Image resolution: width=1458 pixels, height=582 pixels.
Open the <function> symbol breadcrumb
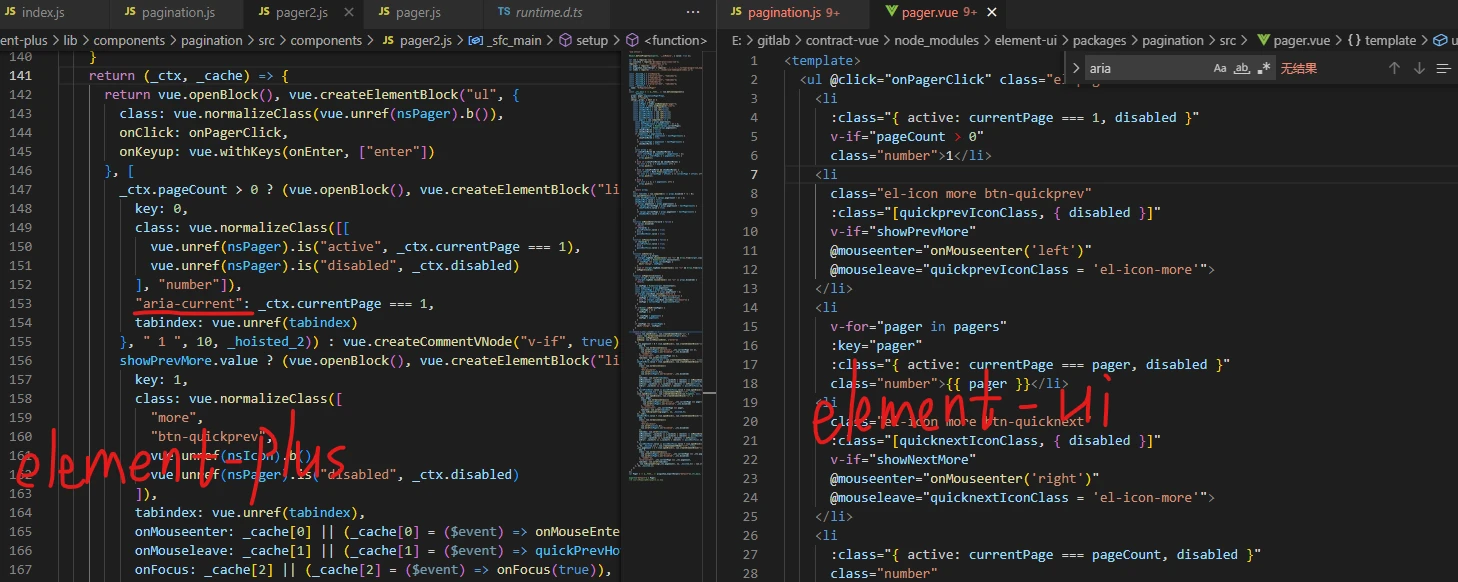(x=665, y=41)
